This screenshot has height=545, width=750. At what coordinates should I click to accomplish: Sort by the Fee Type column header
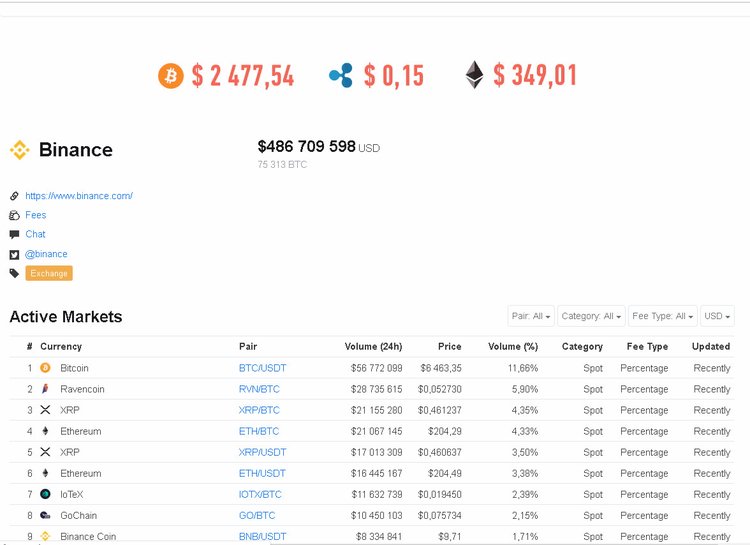(x=647, y=346)
